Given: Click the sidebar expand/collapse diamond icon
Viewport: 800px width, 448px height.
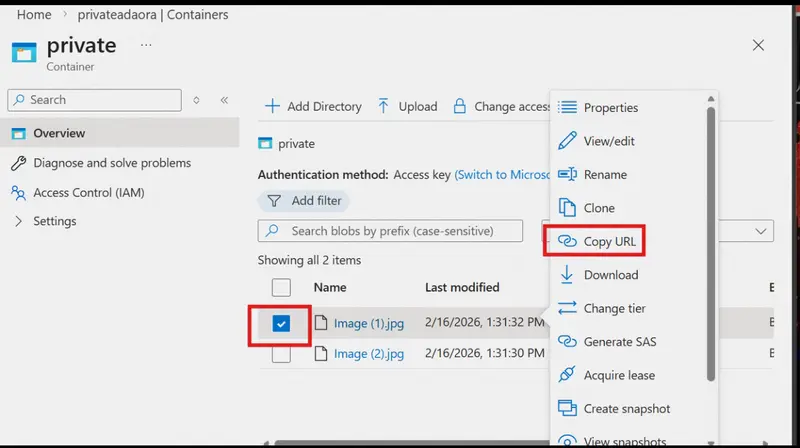Looking at the screenshot, I should [196, 100].
